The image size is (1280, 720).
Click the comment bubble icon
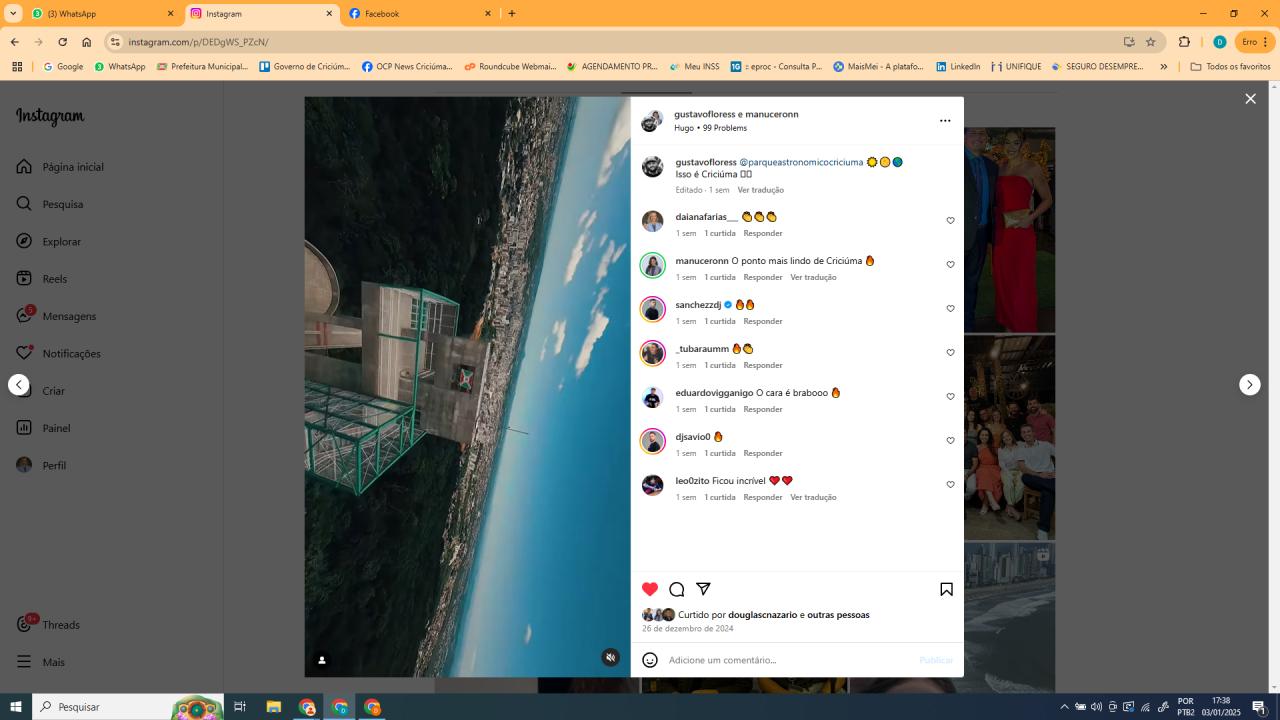point(677,589)
